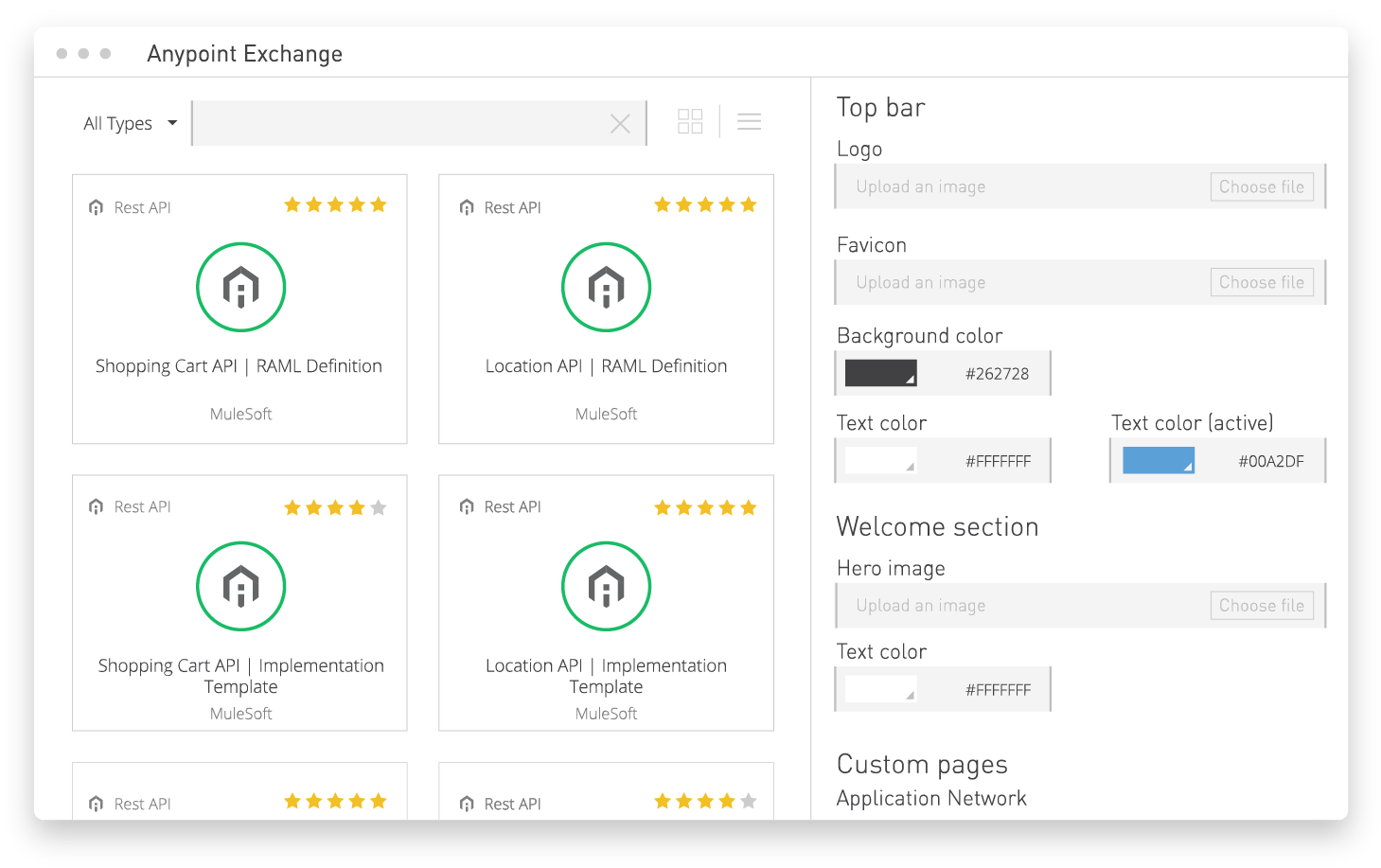Click the Location API RAML Definition circular logo
The height and width of the screenshot is (868, 1381).
tap(606, 287)
